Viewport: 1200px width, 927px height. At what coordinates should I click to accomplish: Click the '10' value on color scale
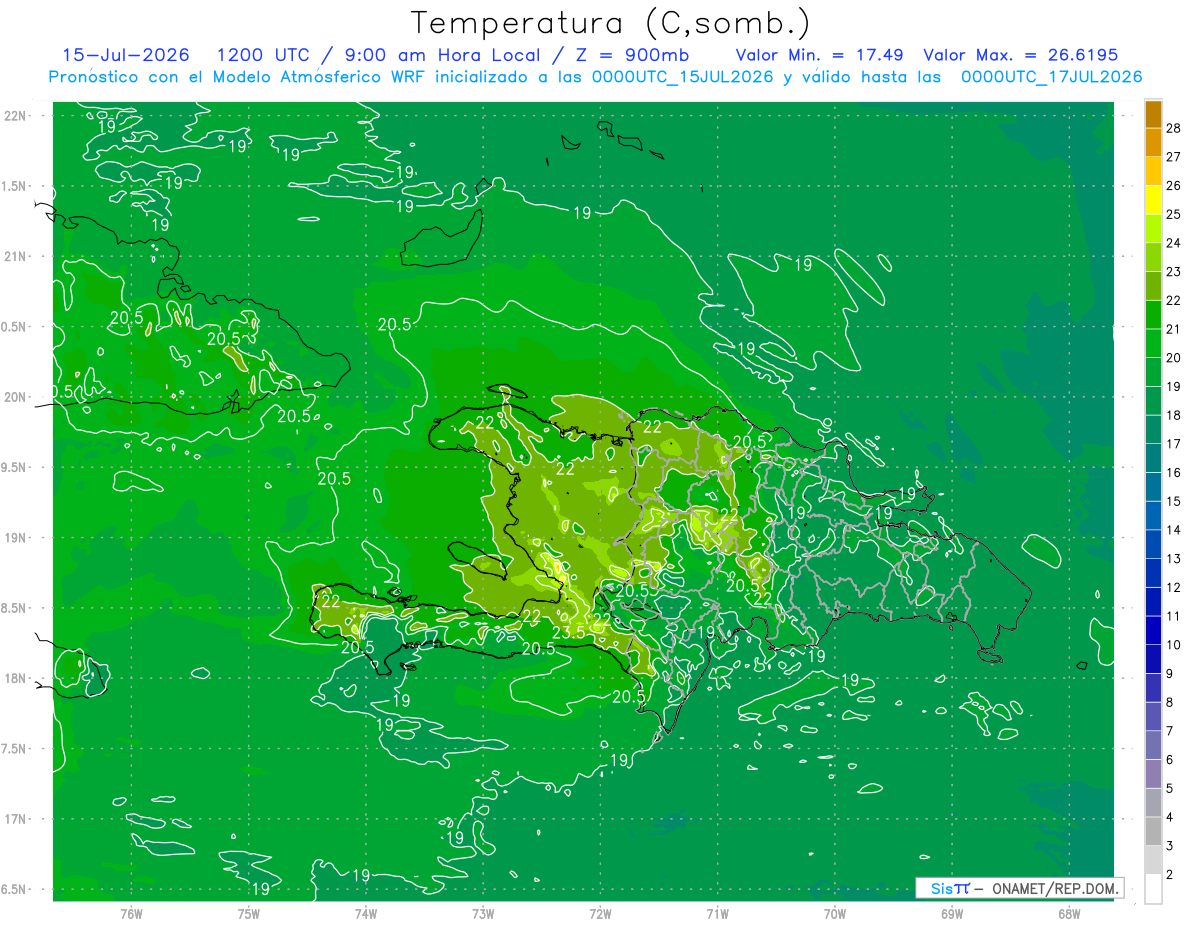pos(1174,645)
